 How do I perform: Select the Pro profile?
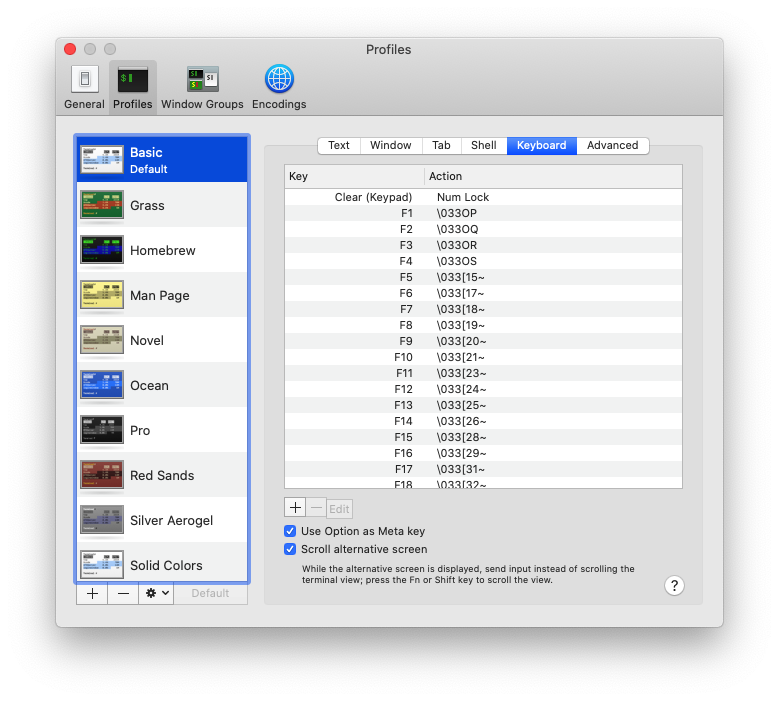(162, 430)
